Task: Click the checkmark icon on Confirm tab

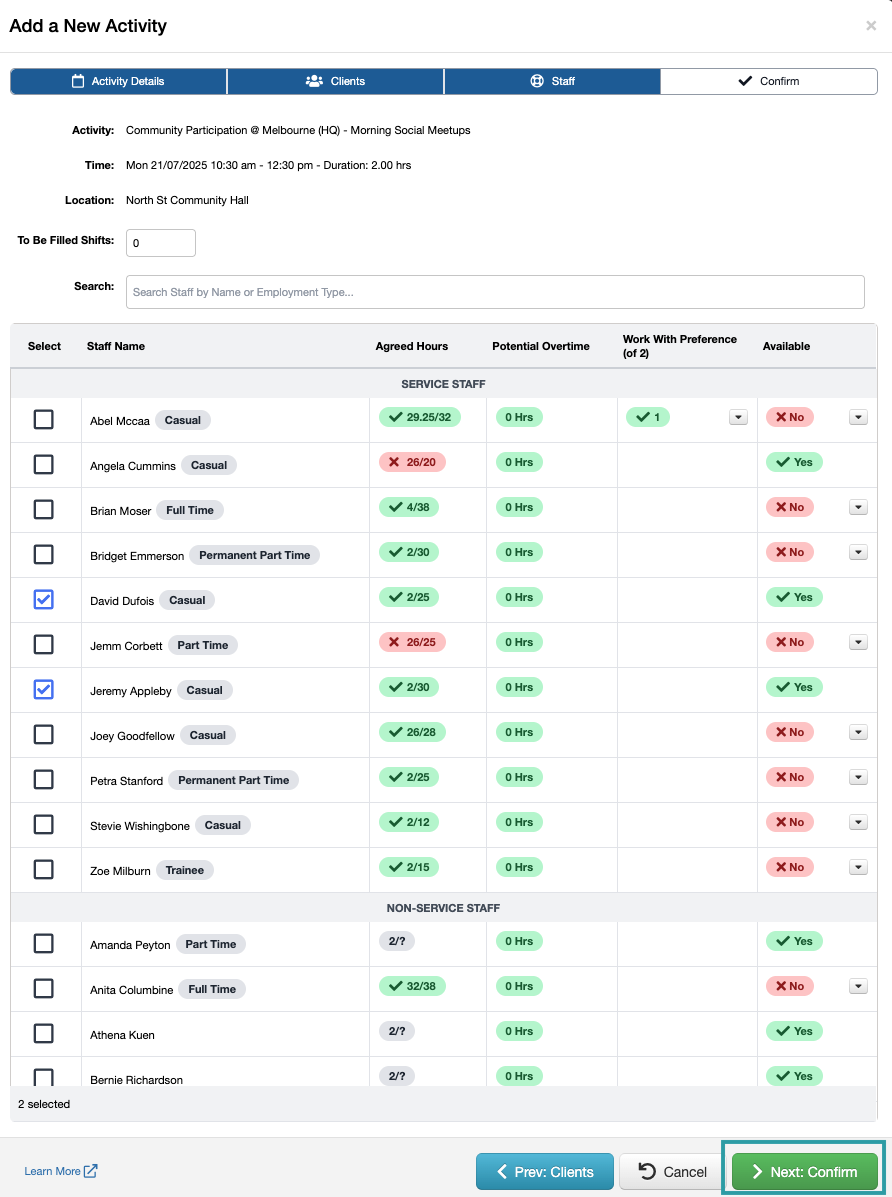Action: click(745, 81)
